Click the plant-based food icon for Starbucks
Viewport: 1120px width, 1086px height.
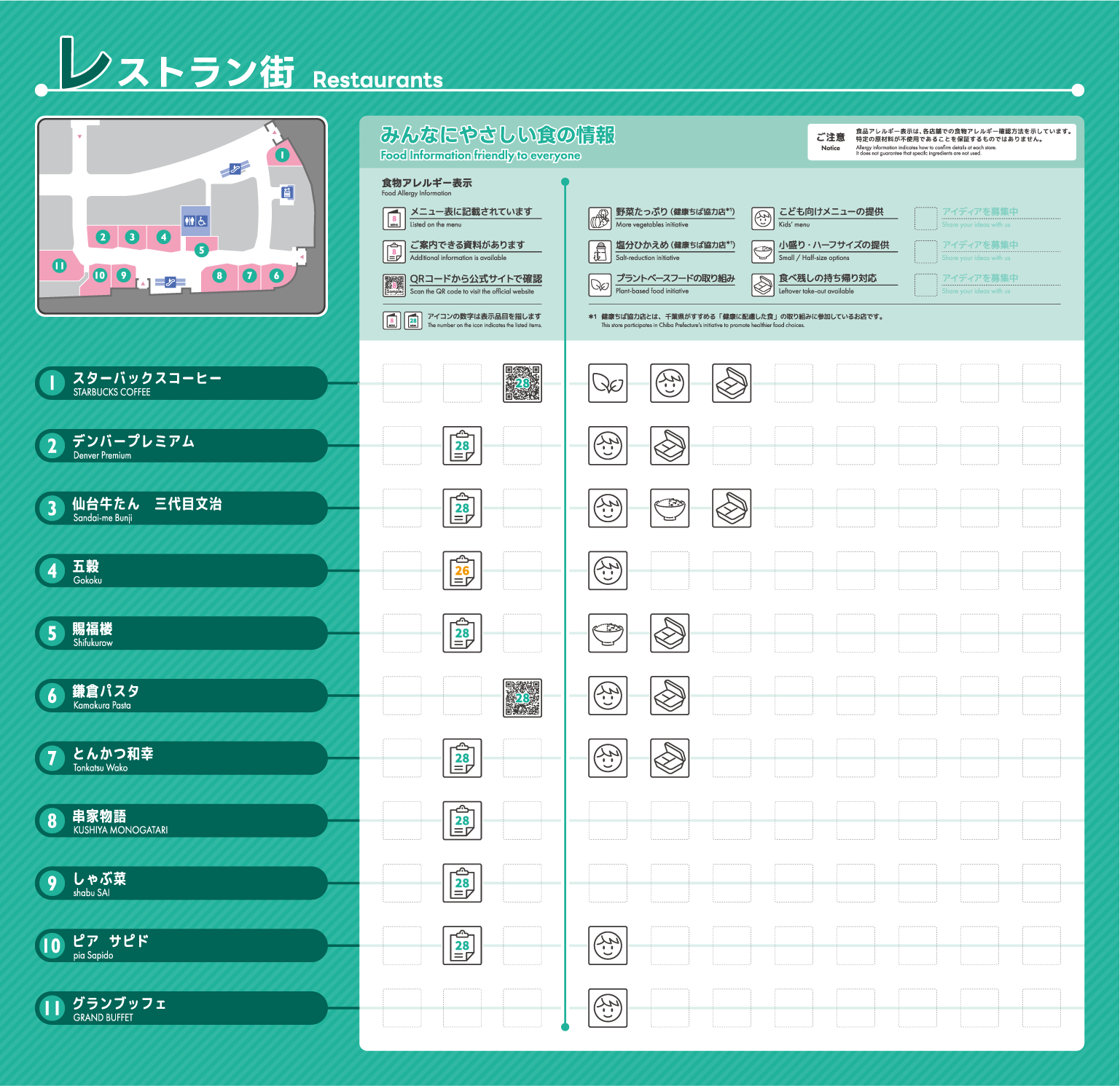(x=608, y=383)
